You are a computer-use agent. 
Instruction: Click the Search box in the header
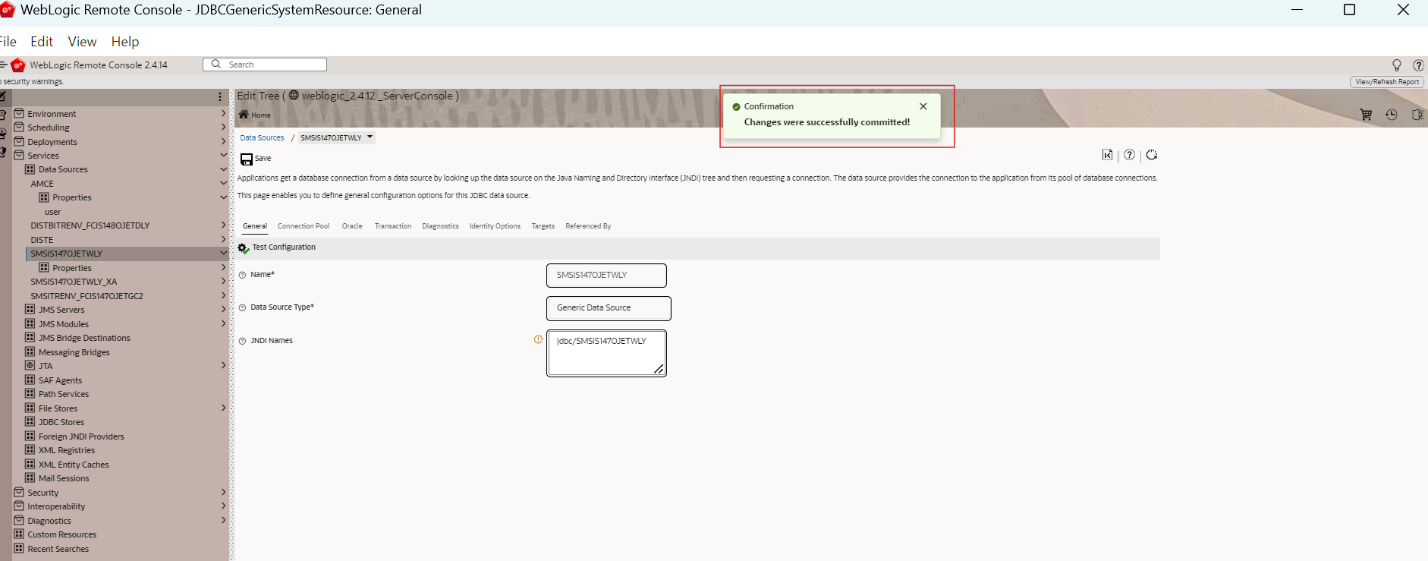(265, 64)
